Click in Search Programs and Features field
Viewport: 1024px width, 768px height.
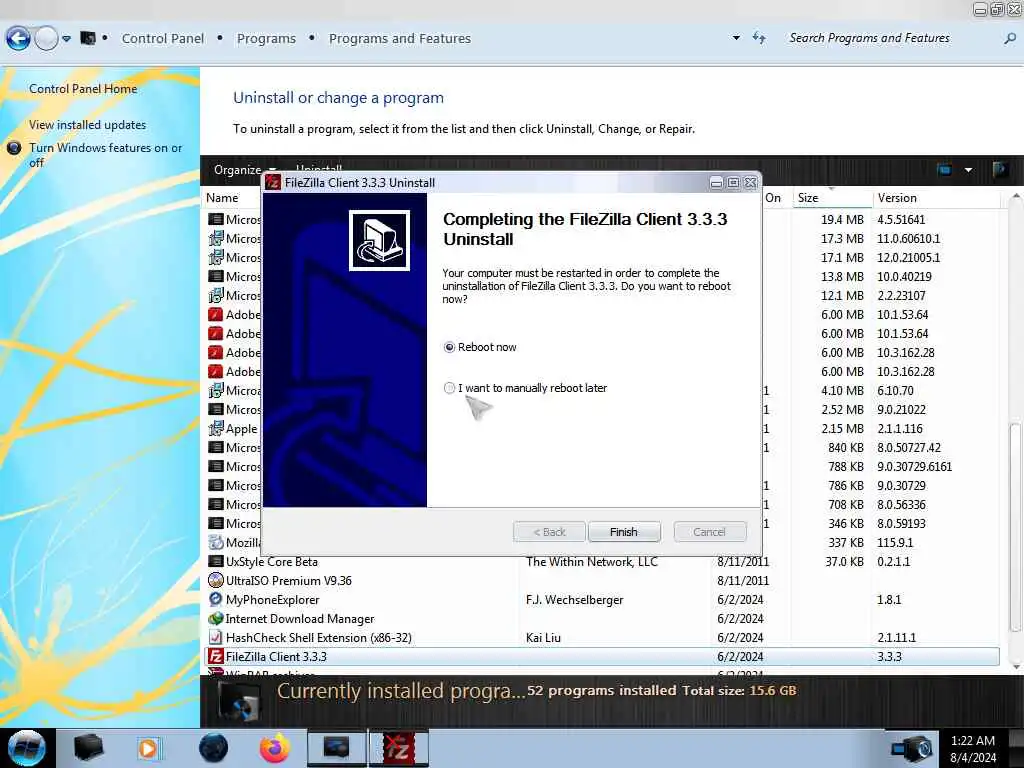pyautogui.click(x=891, y=38)
